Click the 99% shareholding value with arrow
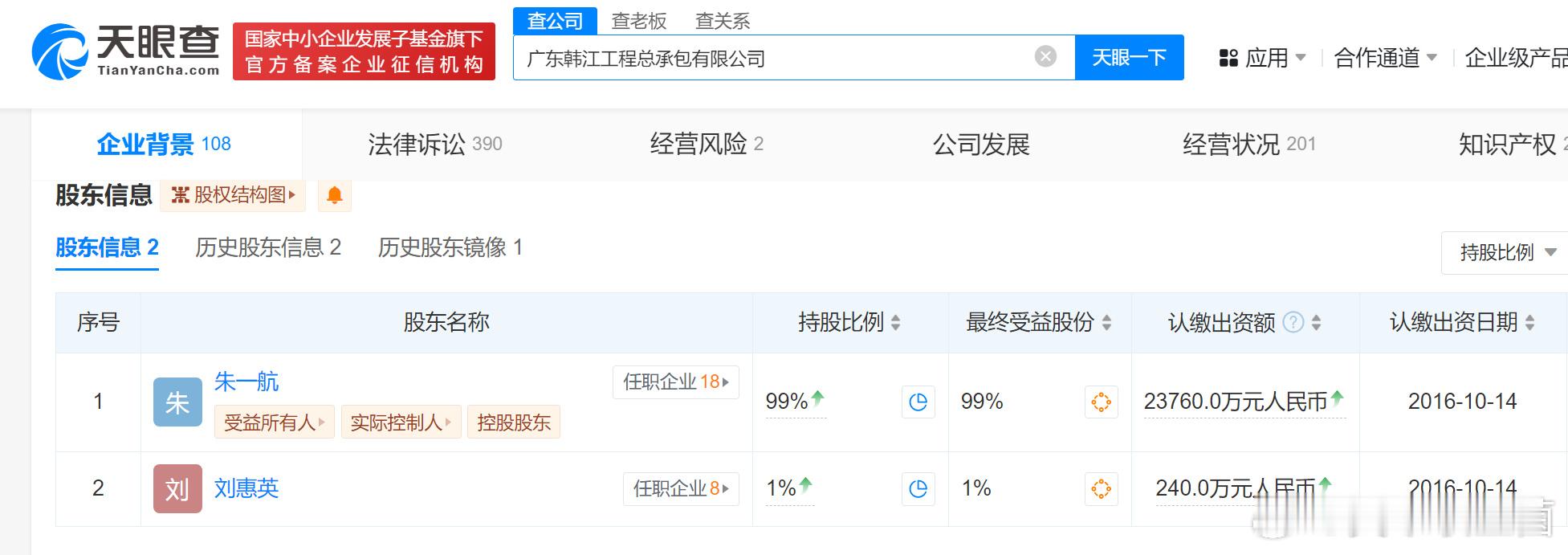The width and height of the screenshot is (1568, 555). (x=795, y=401)
